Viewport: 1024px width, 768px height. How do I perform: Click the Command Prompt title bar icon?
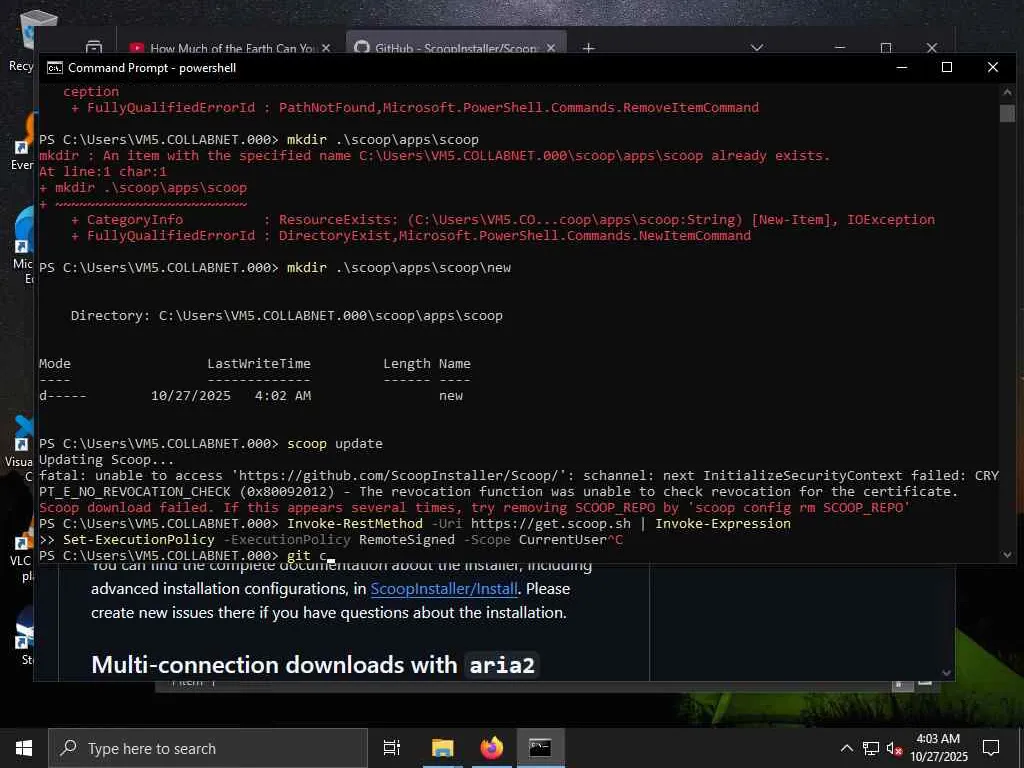pos(55,68)
